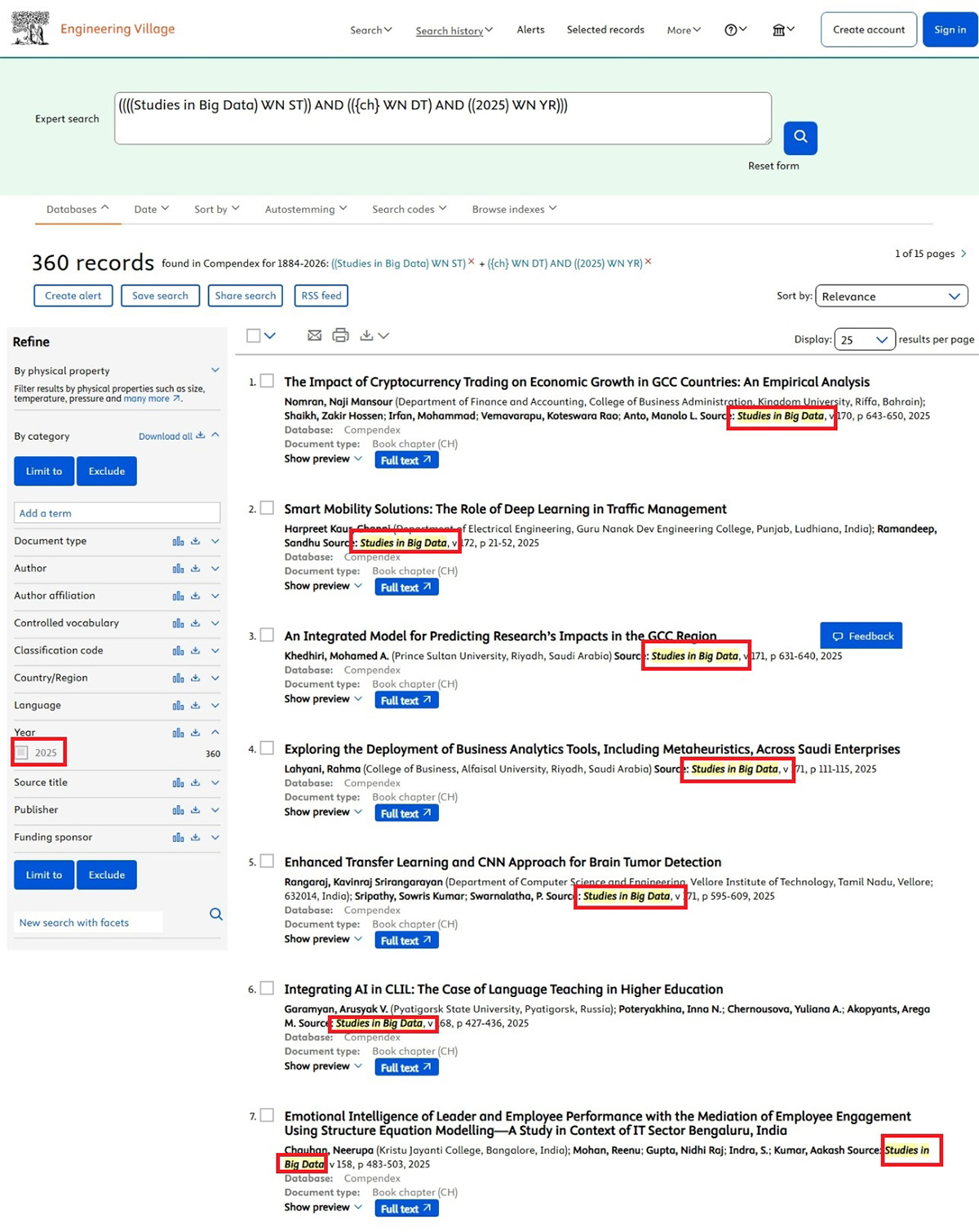979x1232 pixels.
Task: Select record 7 Emotional Intelligence checkbox
Action: [x=267, y=1115]
